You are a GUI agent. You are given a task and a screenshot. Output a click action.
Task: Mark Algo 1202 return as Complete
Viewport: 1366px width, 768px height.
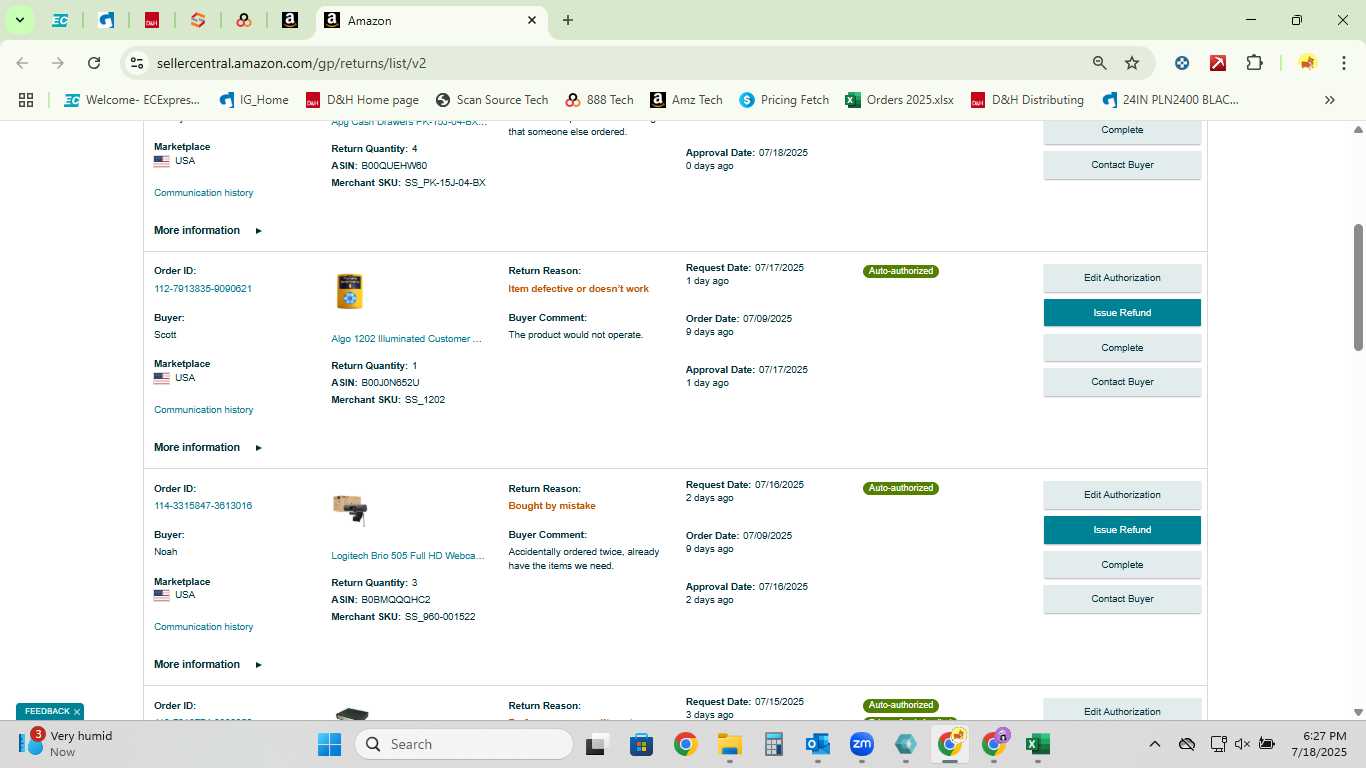pos(1122,348)
